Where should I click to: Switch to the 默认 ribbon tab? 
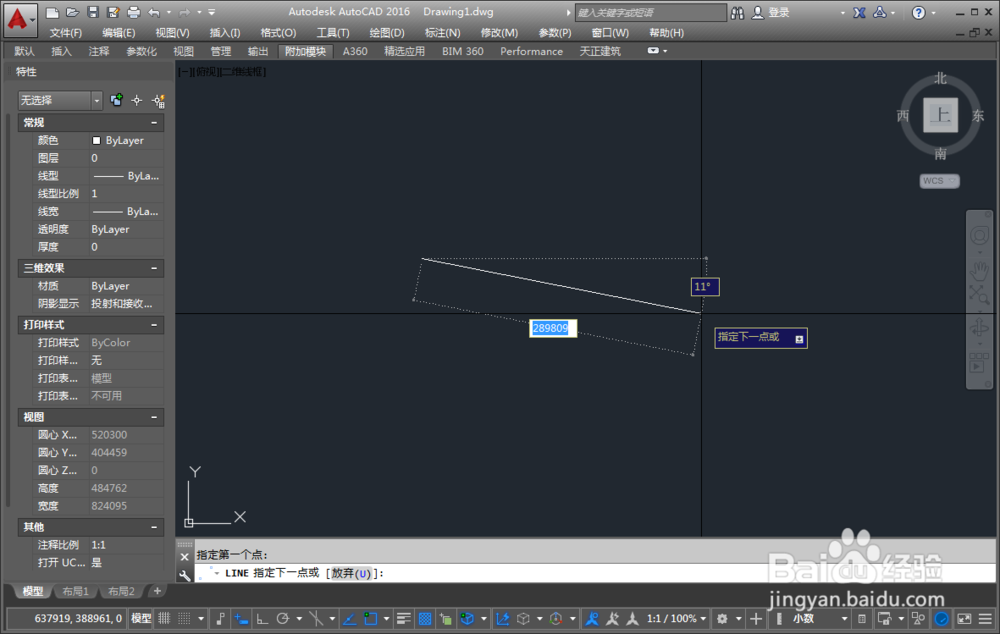(24, 51)
